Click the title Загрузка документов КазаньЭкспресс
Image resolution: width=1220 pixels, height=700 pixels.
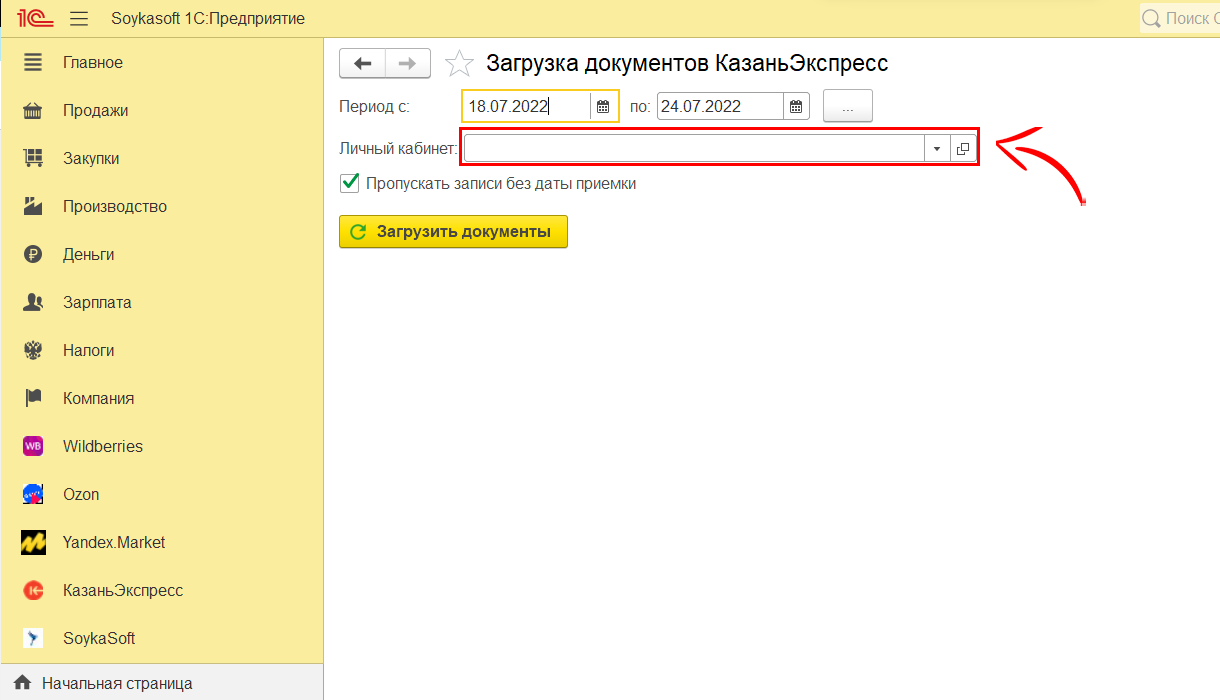pyautogui.click(x=687, y=63)
